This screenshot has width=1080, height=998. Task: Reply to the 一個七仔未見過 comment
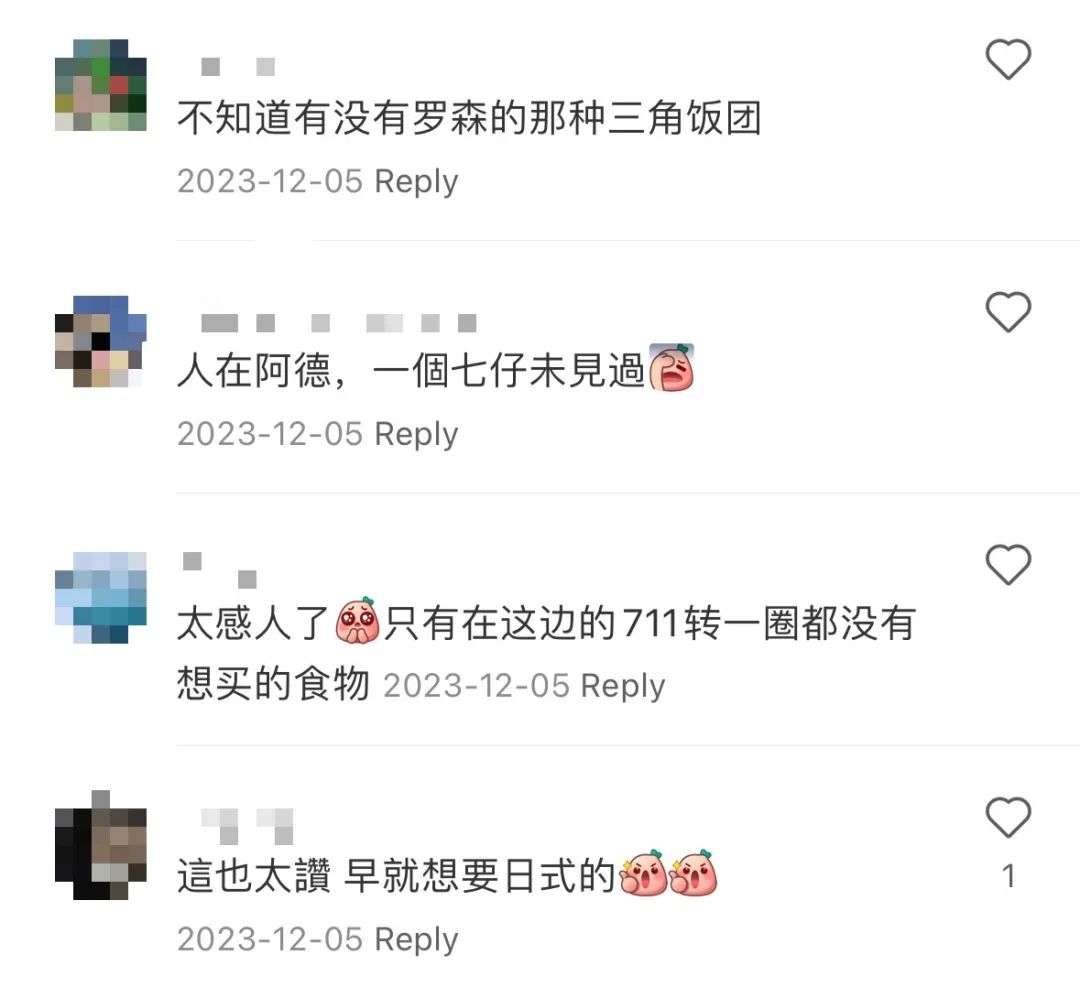click(x=416, y=435)
